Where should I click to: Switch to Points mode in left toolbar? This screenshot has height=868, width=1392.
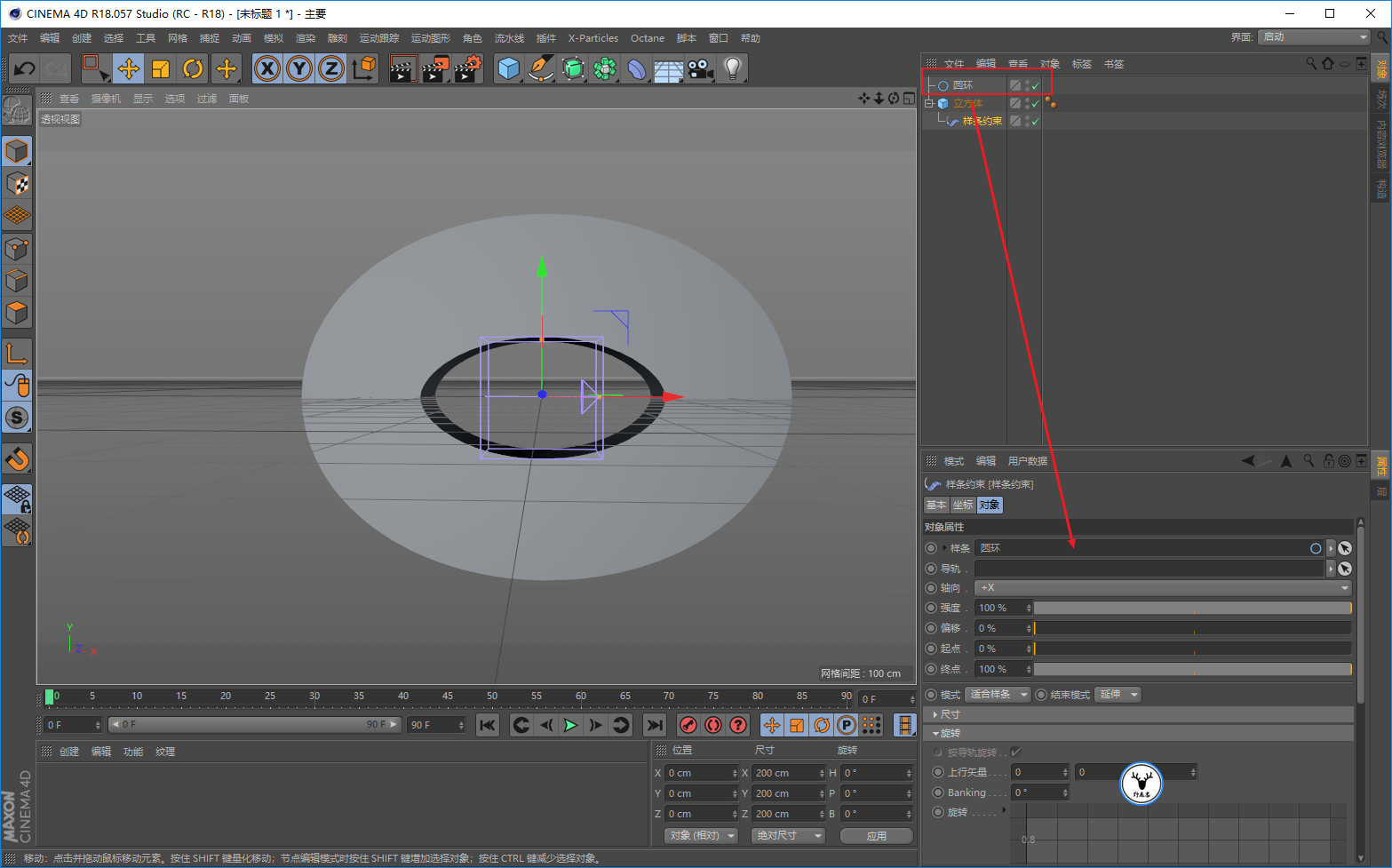[x=17, y=248]
